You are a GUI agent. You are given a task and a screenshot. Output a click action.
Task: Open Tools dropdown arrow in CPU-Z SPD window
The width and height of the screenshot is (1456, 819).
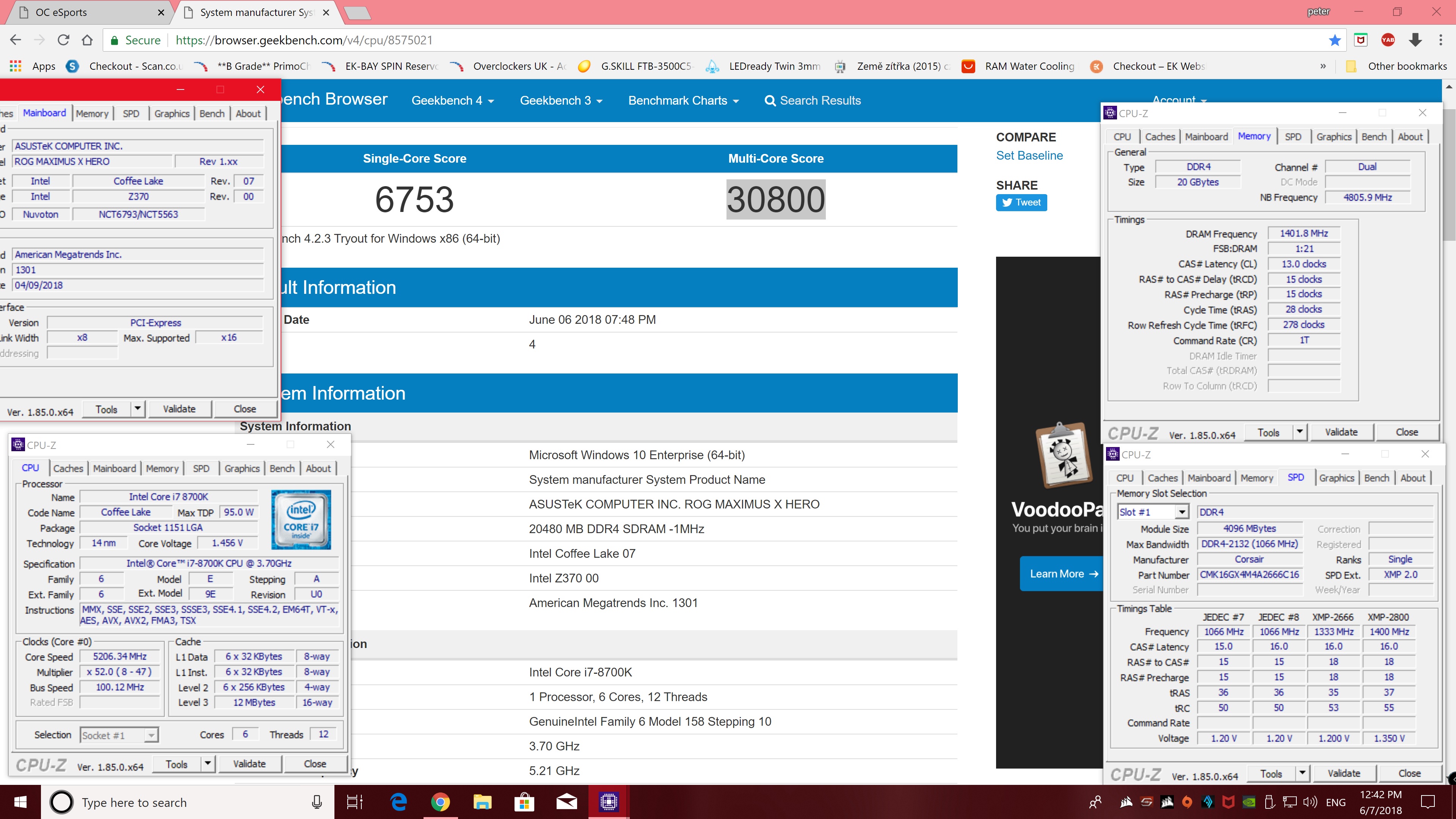click(x=1302, y=773)
